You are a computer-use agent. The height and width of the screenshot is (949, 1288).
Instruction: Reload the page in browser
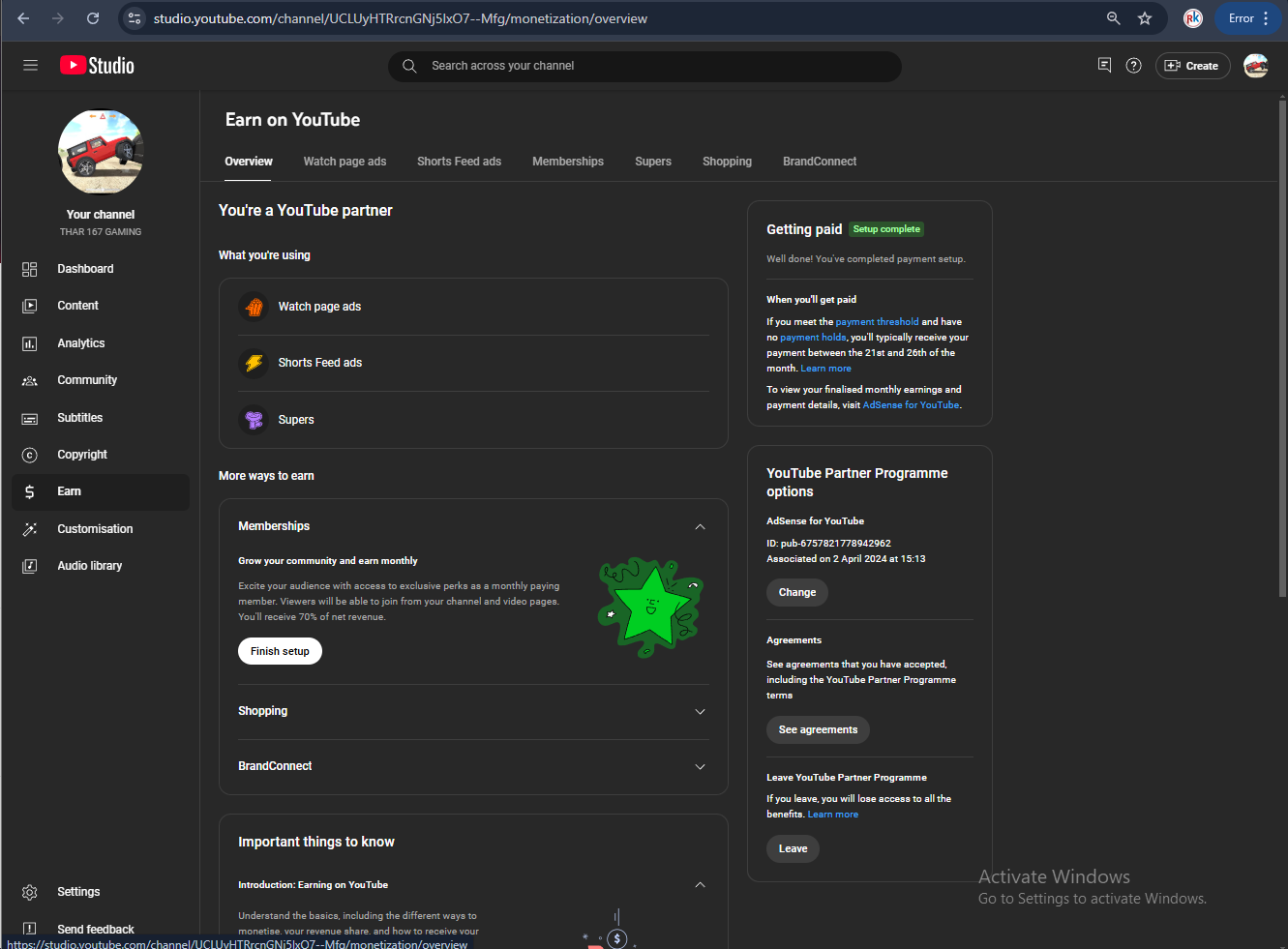coord(93,18)
